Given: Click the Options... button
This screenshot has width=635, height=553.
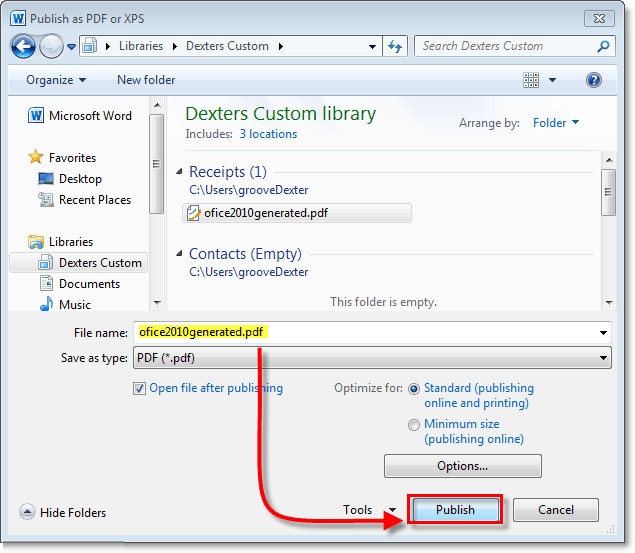Looking at the screenshot, I should pyautogui.click(x=462, y=466).
